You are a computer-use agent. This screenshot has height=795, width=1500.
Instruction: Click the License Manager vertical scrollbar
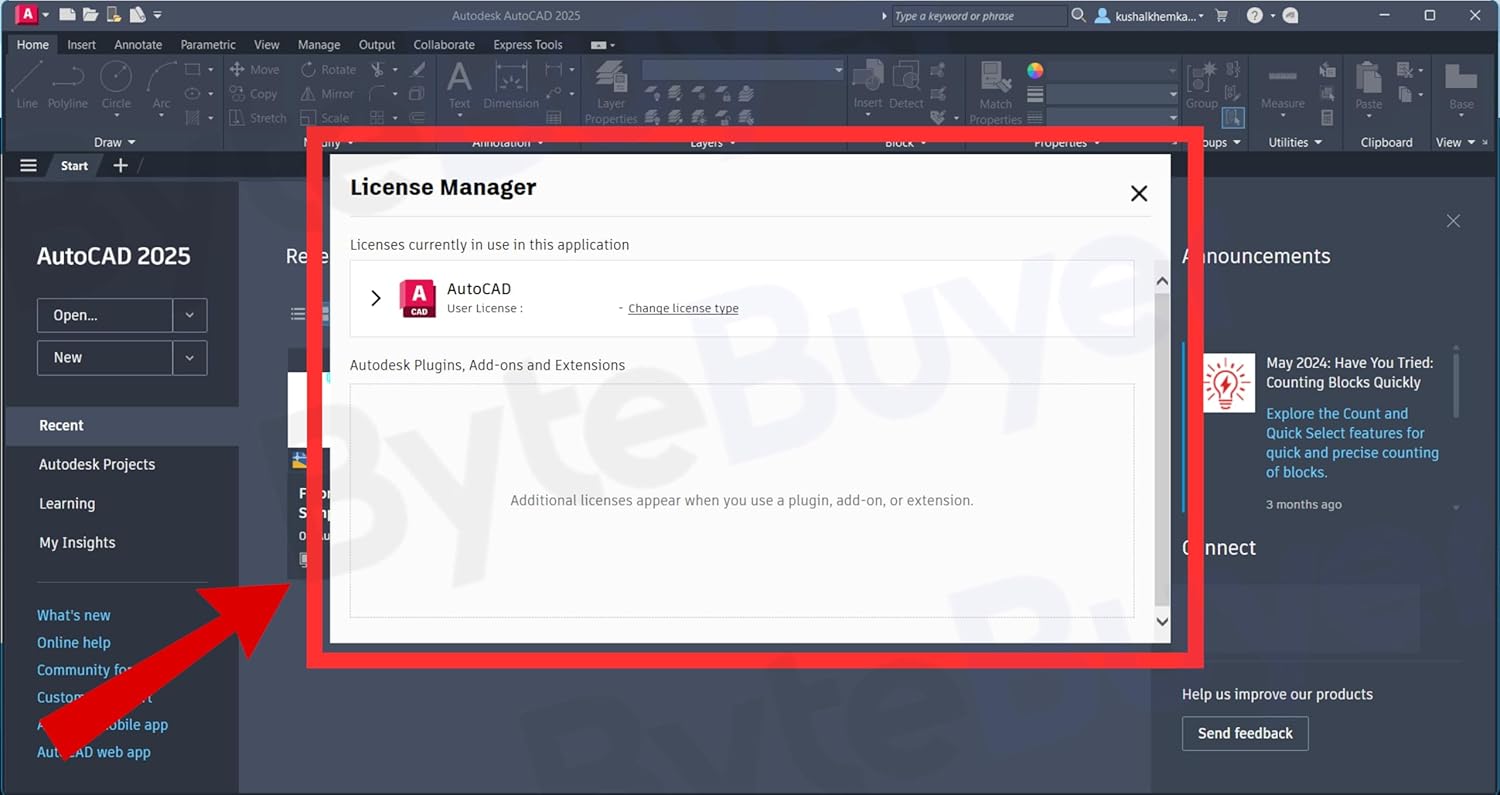tap(1162, 450)
